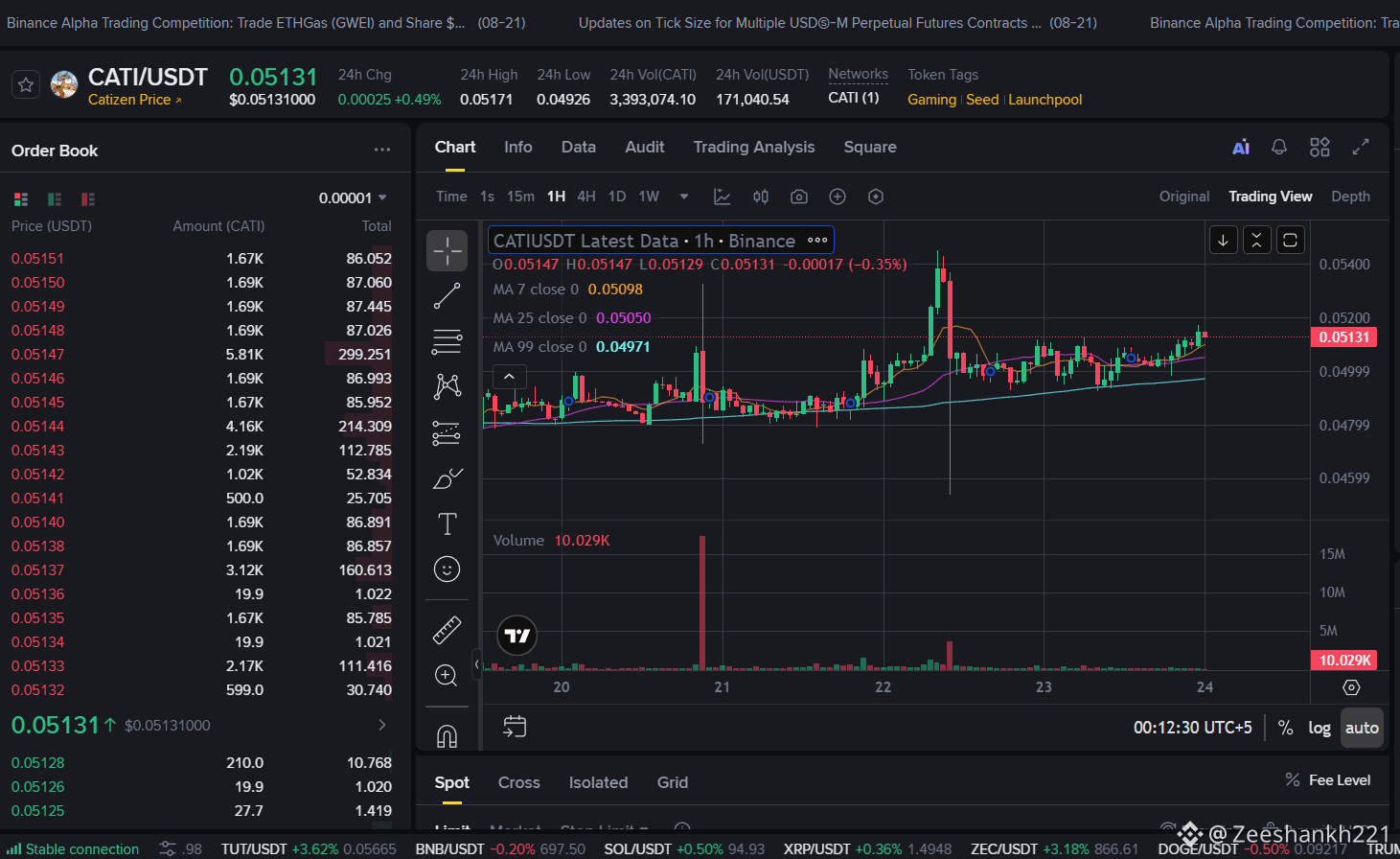This screenshot has width=1400, height=859.
Task: Click the 0.05147 ask price row
Action: (x=201, y=354)
